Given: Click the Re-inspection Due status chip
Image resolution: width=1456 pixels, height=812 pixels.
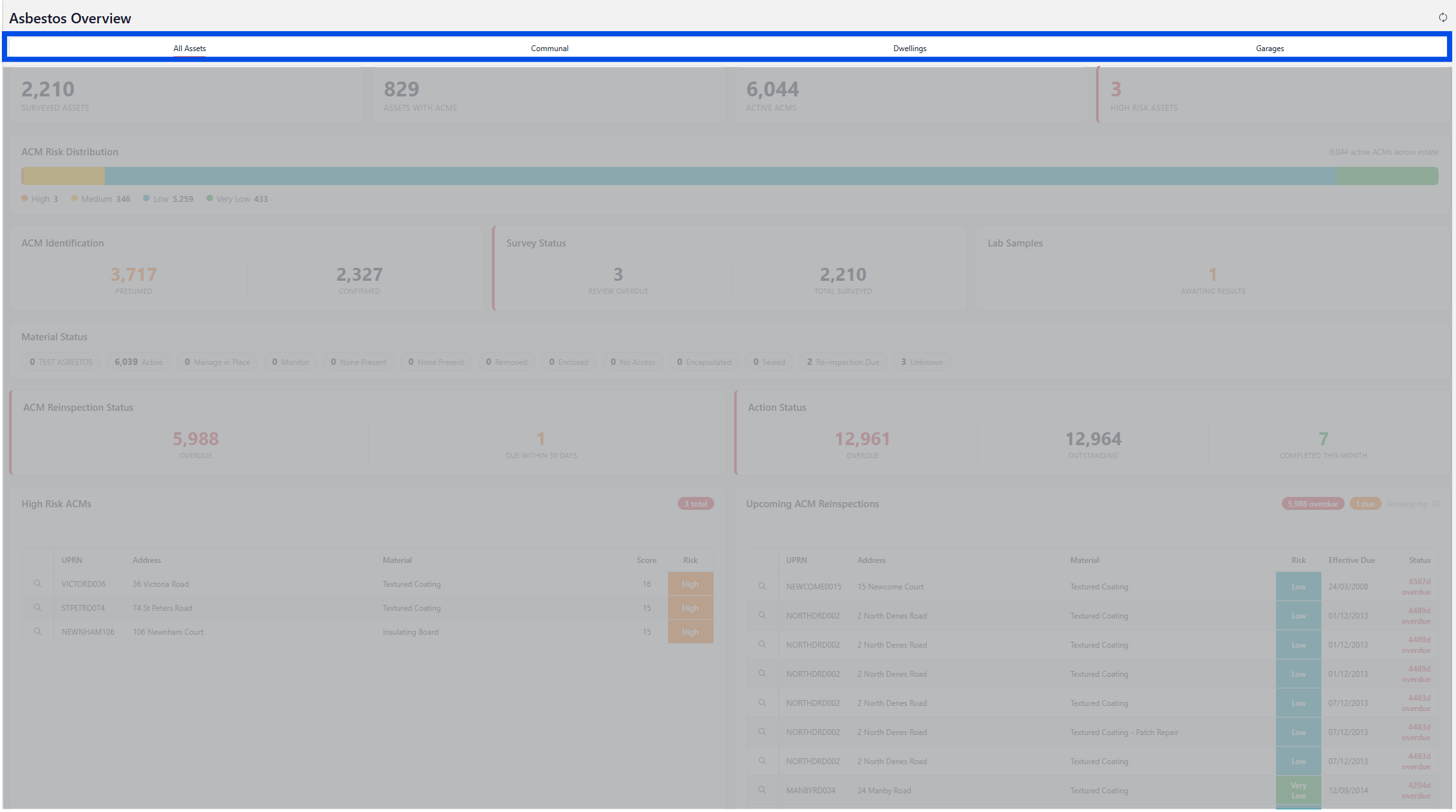Looking at the screenshot, I should tap(842, 362).
